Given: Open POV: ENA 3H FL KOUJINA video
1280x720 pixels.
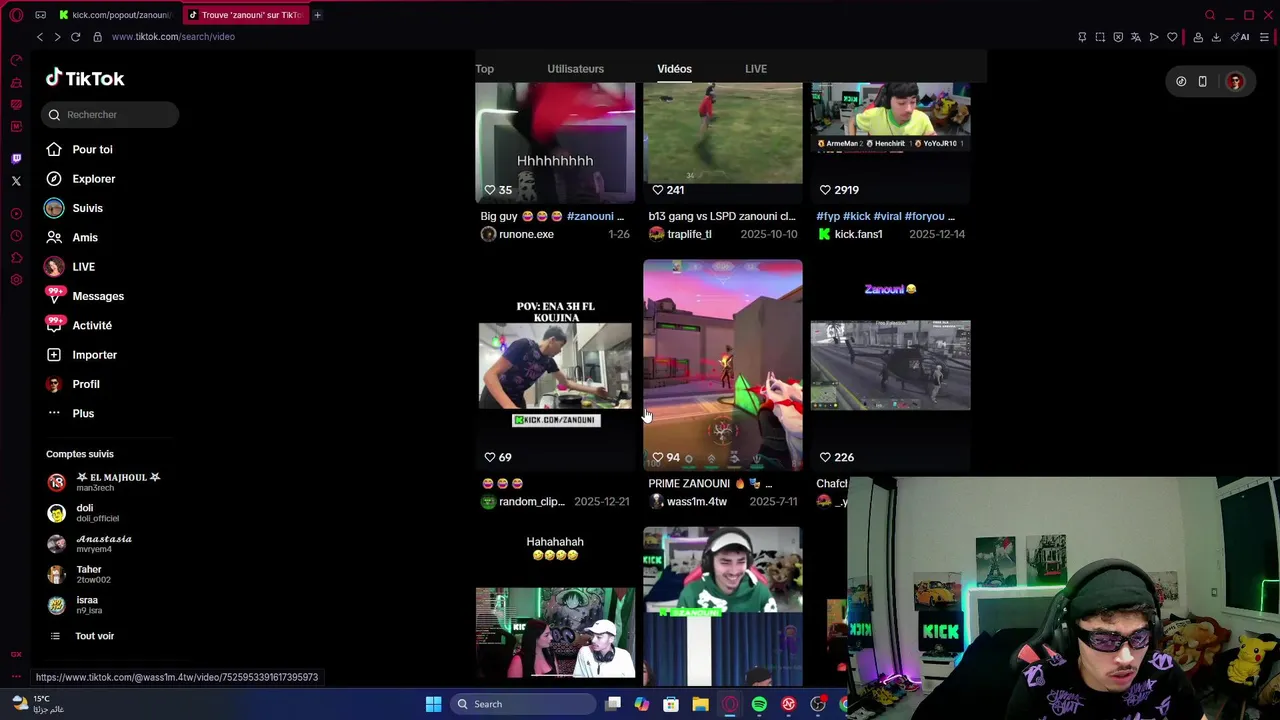Looking at the screenshot, I should pyautogui.click(x=555, y=365).
